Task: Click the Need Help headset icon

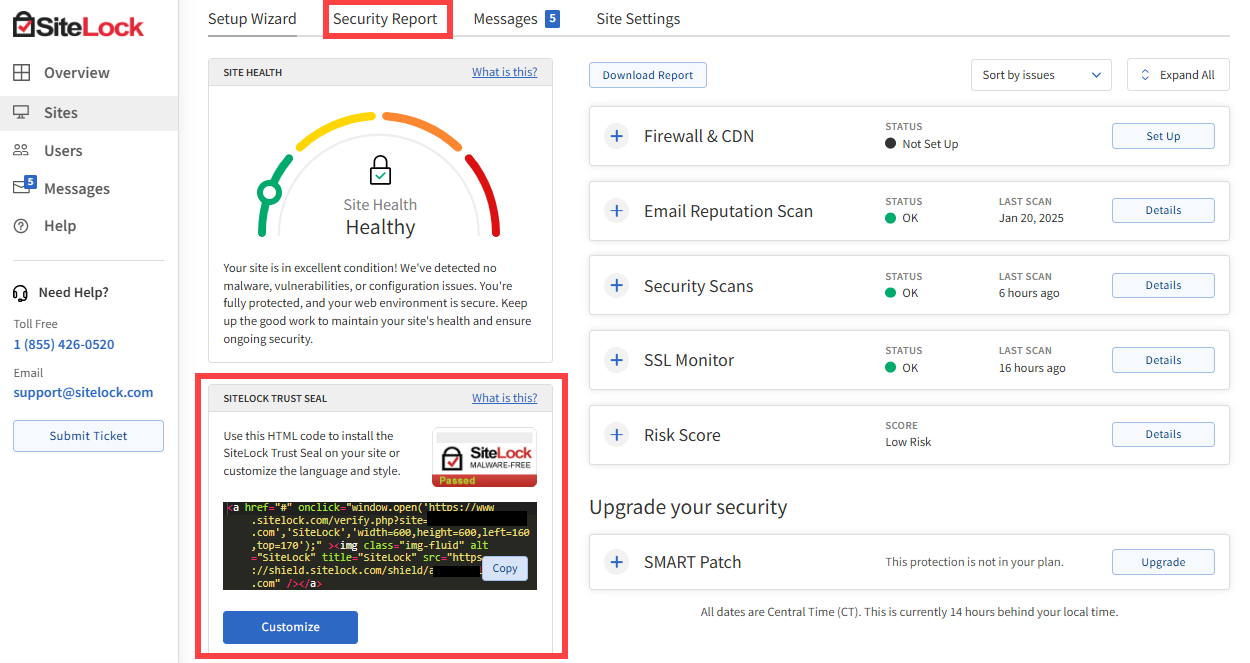Action: [20, 292]
